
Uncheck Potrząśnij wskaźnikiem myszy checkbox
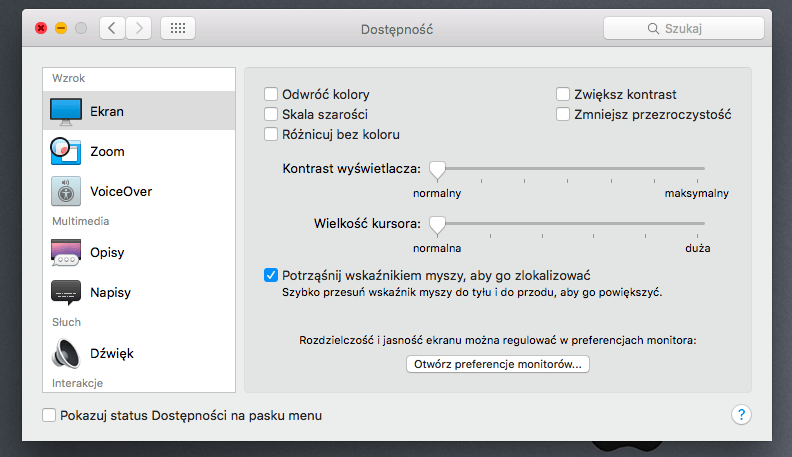click(x=271, y=275)
